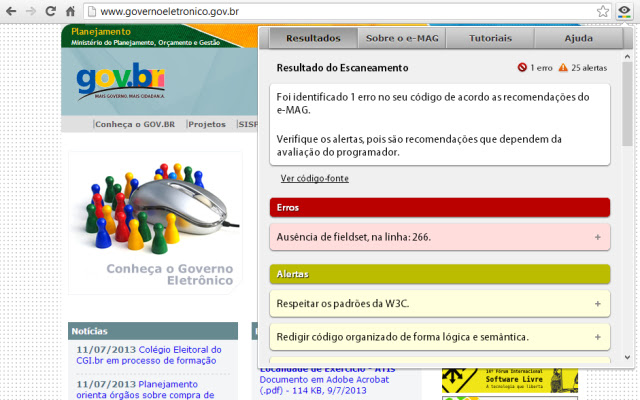Open the Tutoriais tab
The image size is (640, 400).
coord(489,38)
